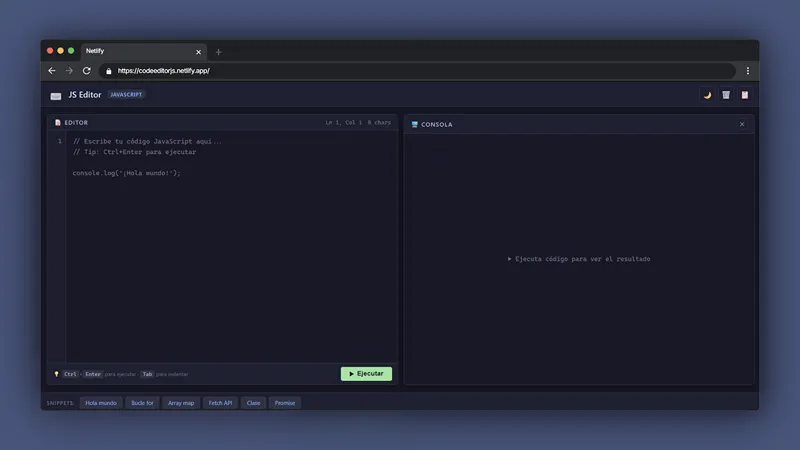The height and width of the screenshot is (450, 800).
Task: Insert the Hola mundo snippet
Action: pos(101,403)
